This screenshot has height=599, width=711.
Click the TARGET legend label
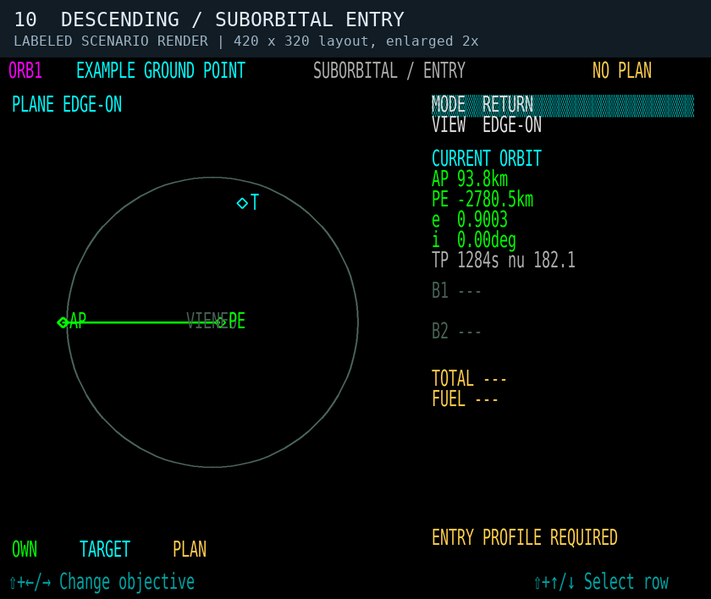tap(105, 550)
